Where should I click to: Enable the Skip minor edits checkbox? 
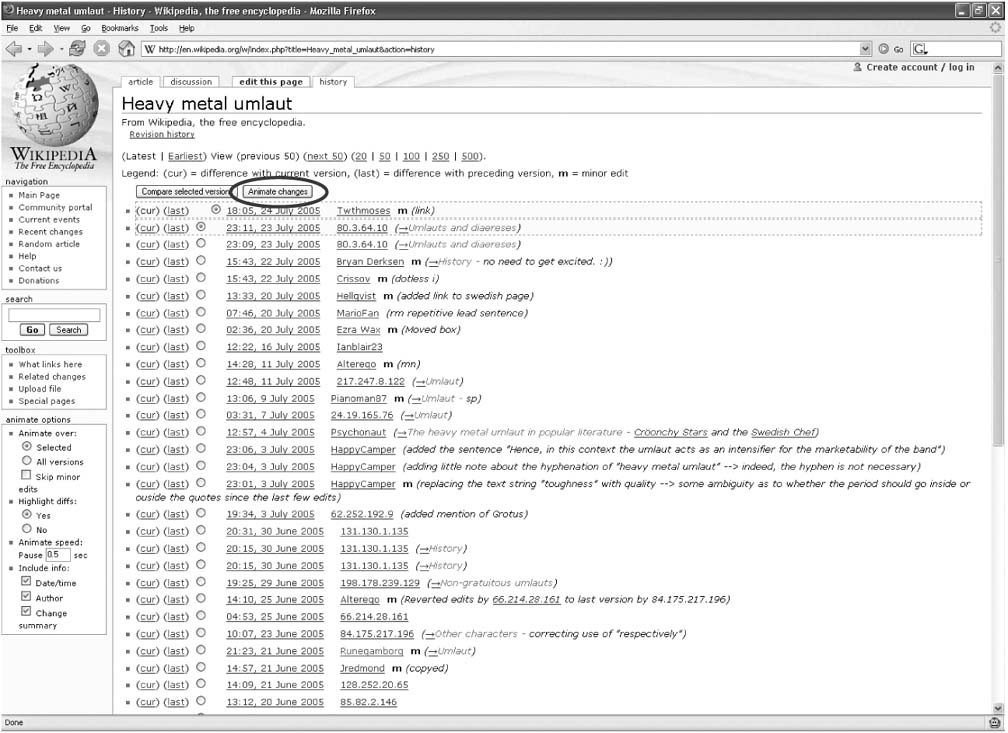click(x=27, y=476)
